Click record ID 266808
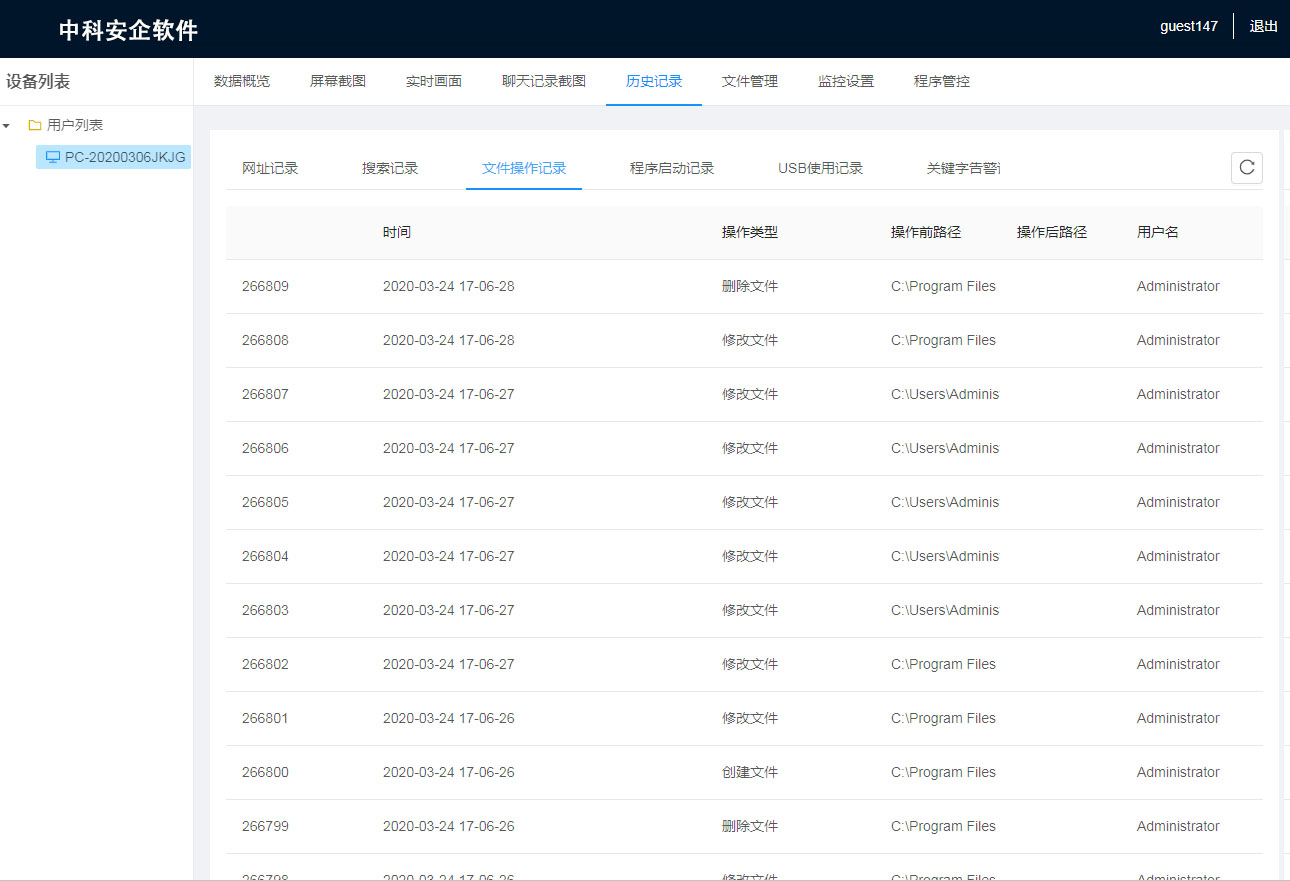This screenshot has width=1290, height=881. point(265,340)
